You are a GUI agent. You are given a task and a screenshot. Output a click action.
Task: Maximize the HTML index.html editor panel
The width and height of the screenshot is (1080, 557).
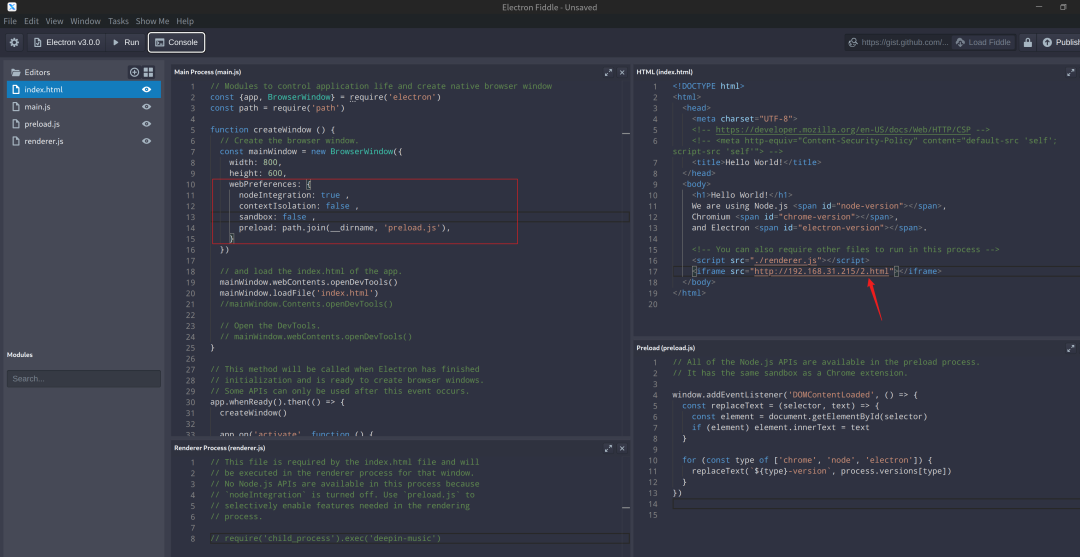tap(1070, 72)
